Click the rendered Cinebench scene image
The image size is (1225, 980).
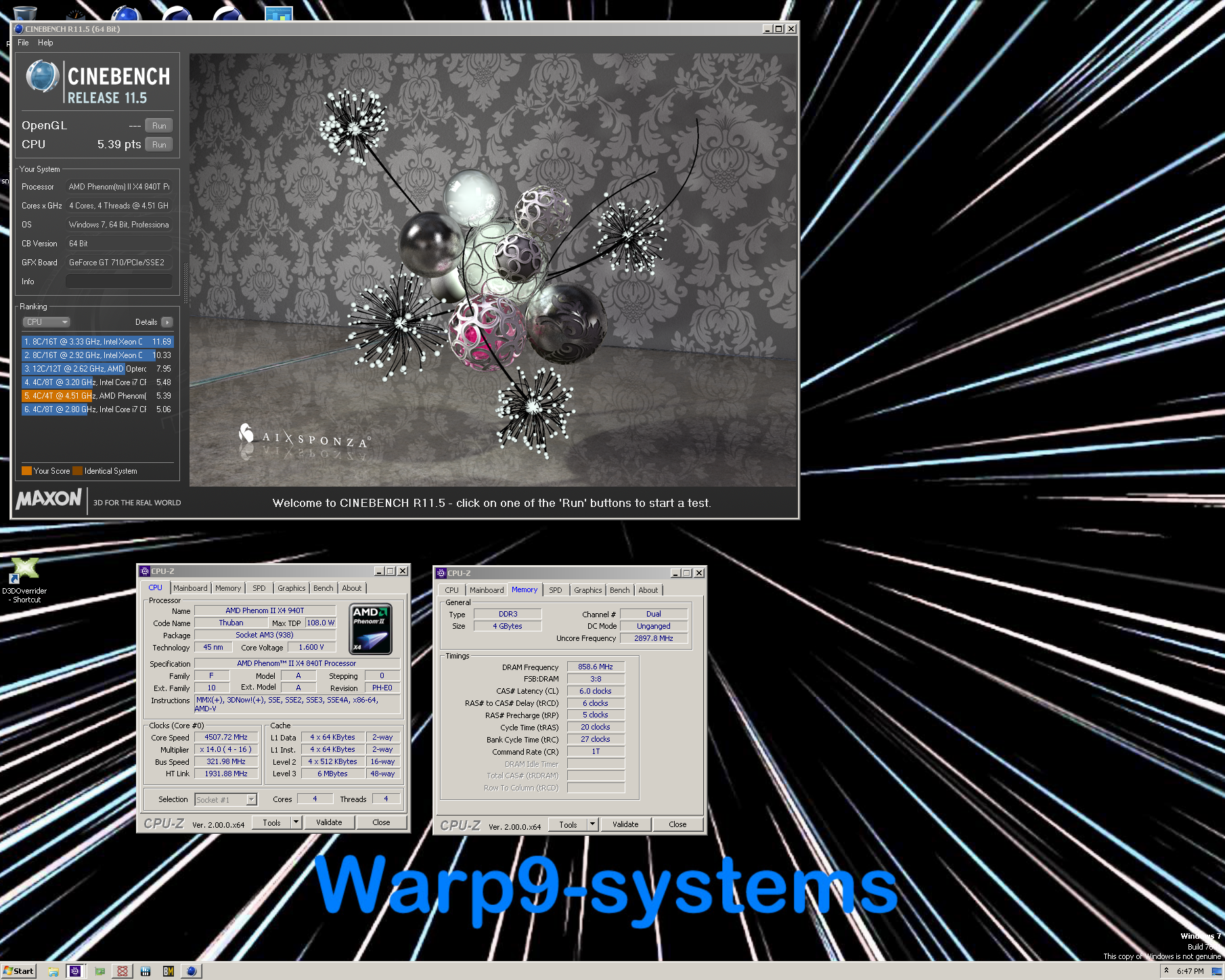(493, 269)
